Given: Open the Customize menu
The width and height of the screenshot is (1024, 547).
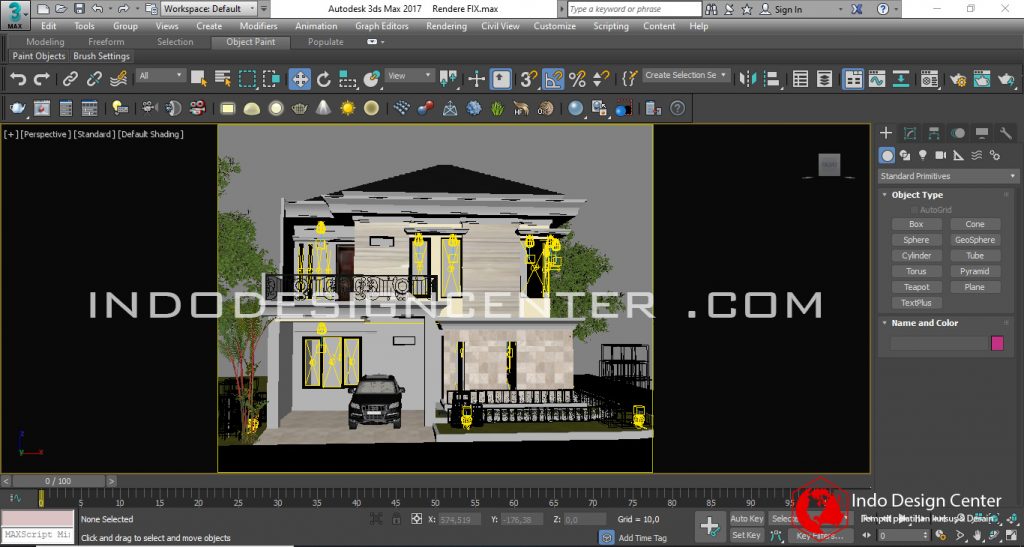Looking at the screenshot, I should 554,26.
